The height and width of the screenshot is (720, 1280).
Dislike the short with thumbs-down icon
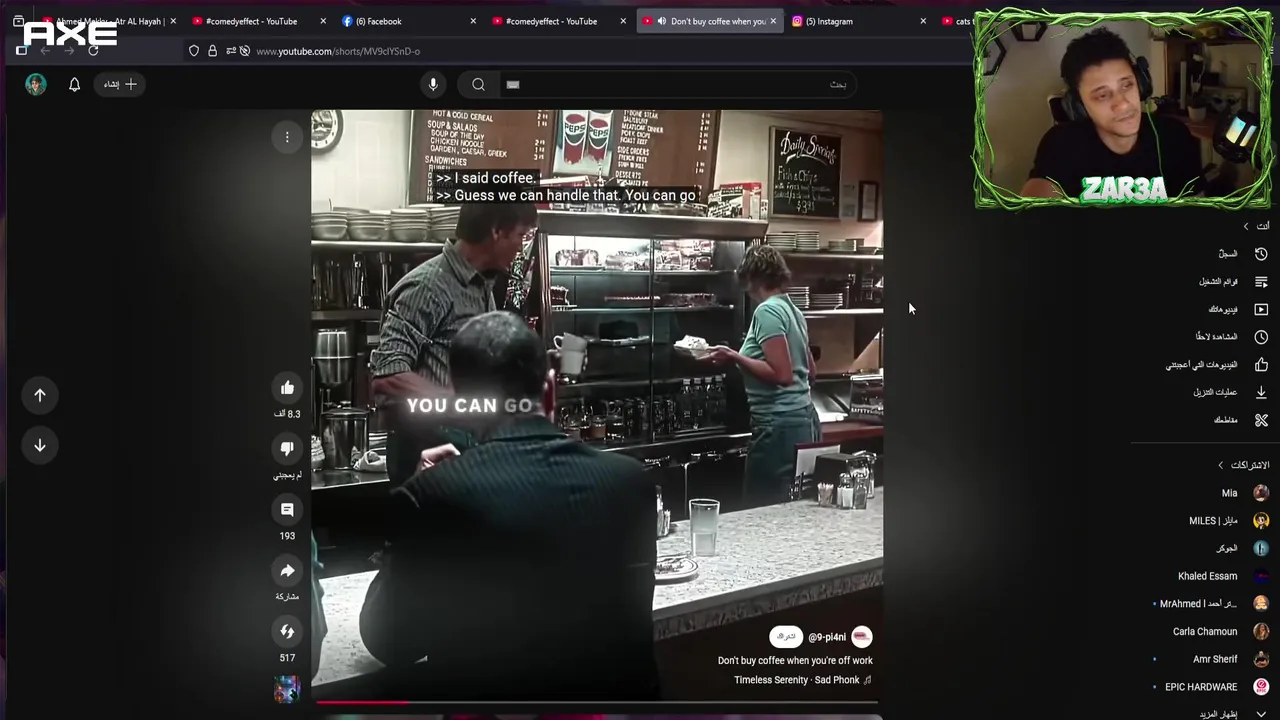click(287, 449)
